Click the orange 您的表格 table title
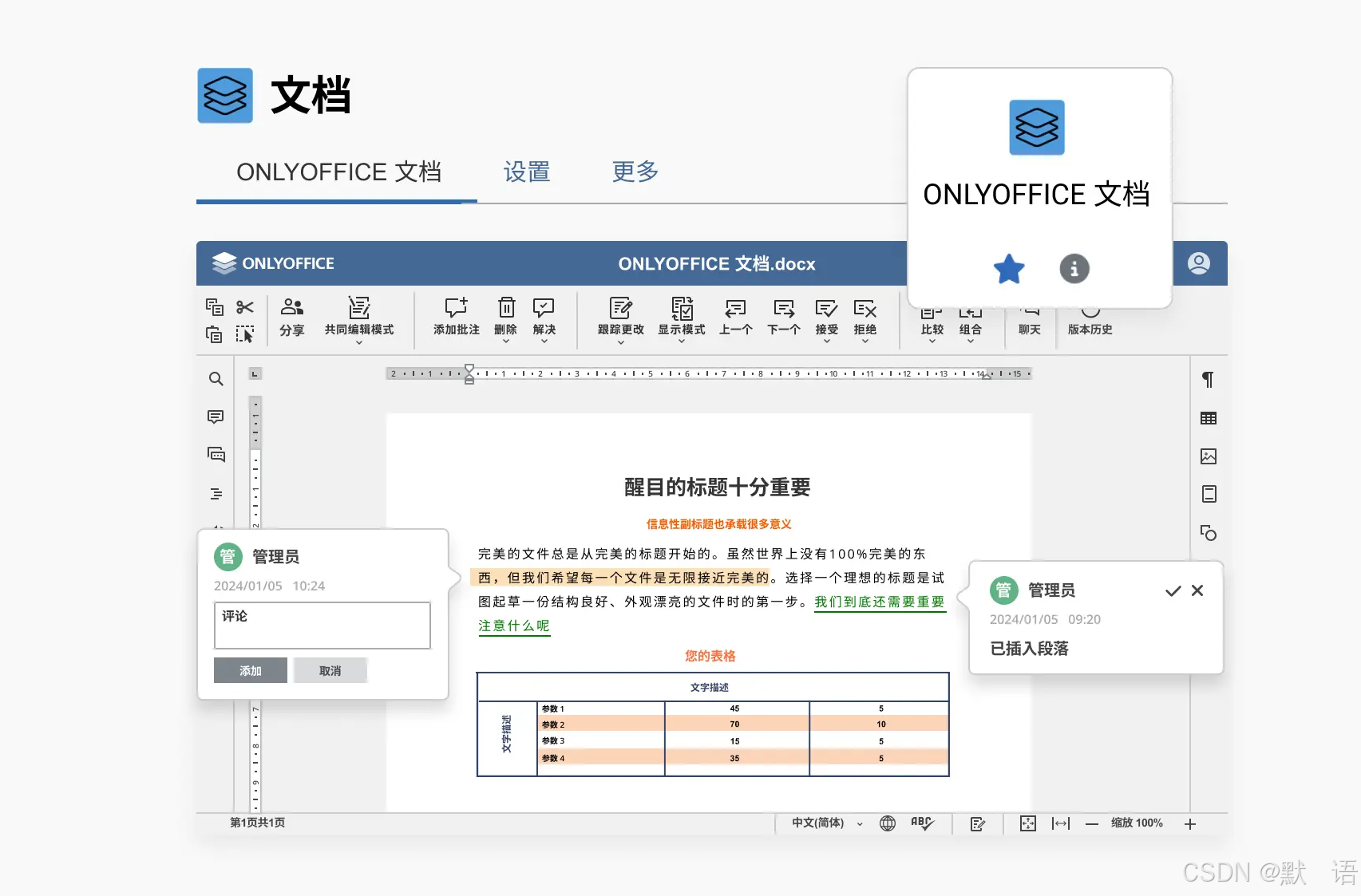The image size is (1361, 896). pos(710,656)
